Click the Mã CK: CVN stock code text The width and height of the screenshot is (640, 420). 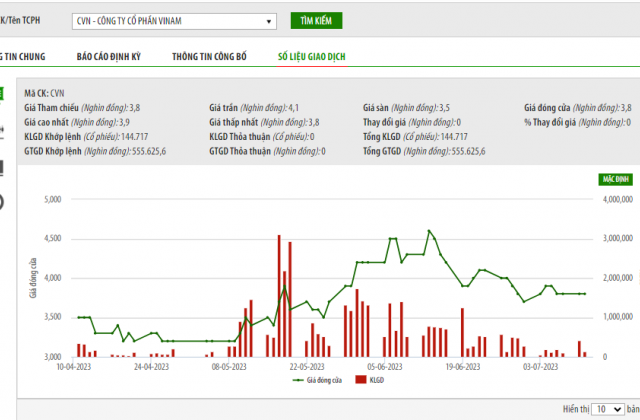click(x=44, y=90)
